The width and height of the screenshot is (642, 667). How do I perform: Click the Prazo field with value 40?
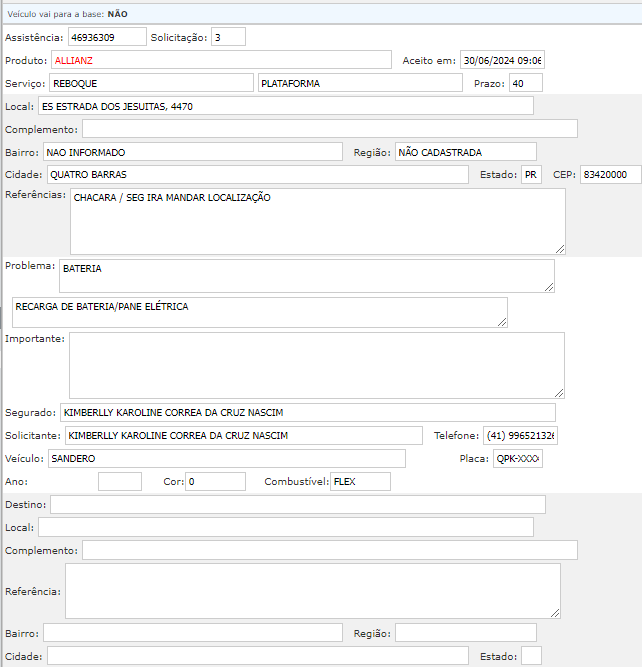525,83
